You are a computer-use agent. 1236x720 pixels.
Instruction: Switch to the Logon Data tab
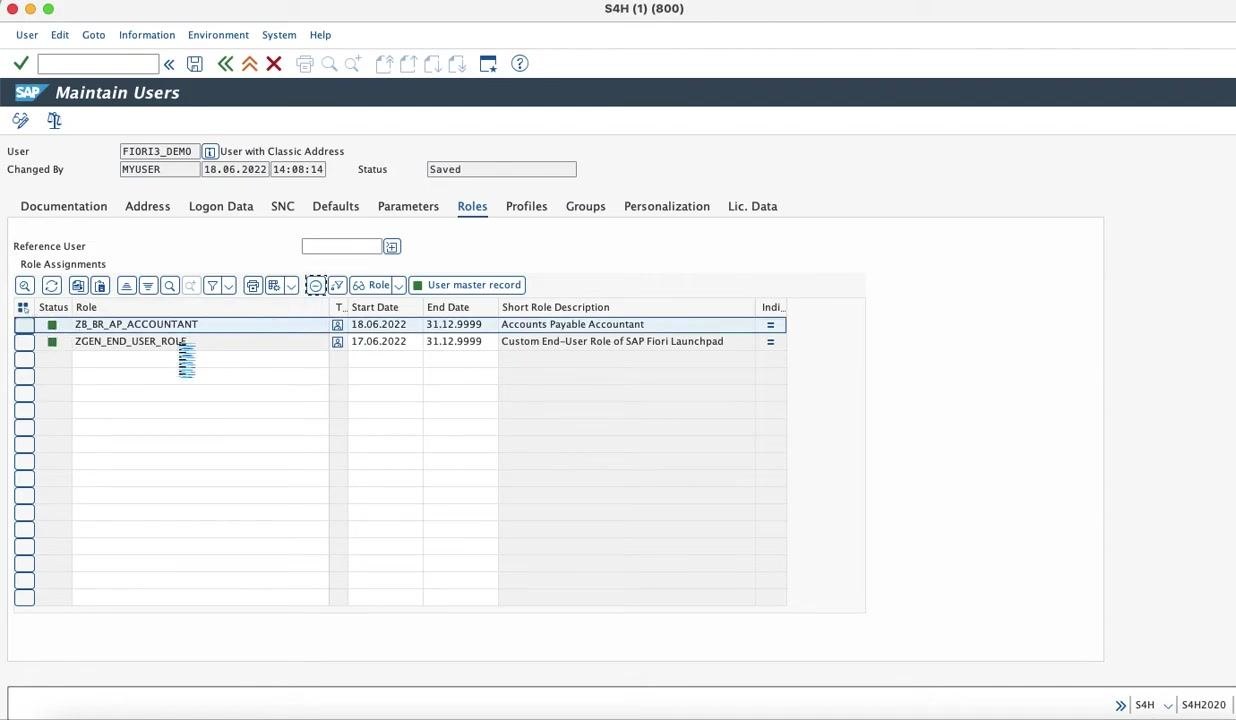[221, 207]
